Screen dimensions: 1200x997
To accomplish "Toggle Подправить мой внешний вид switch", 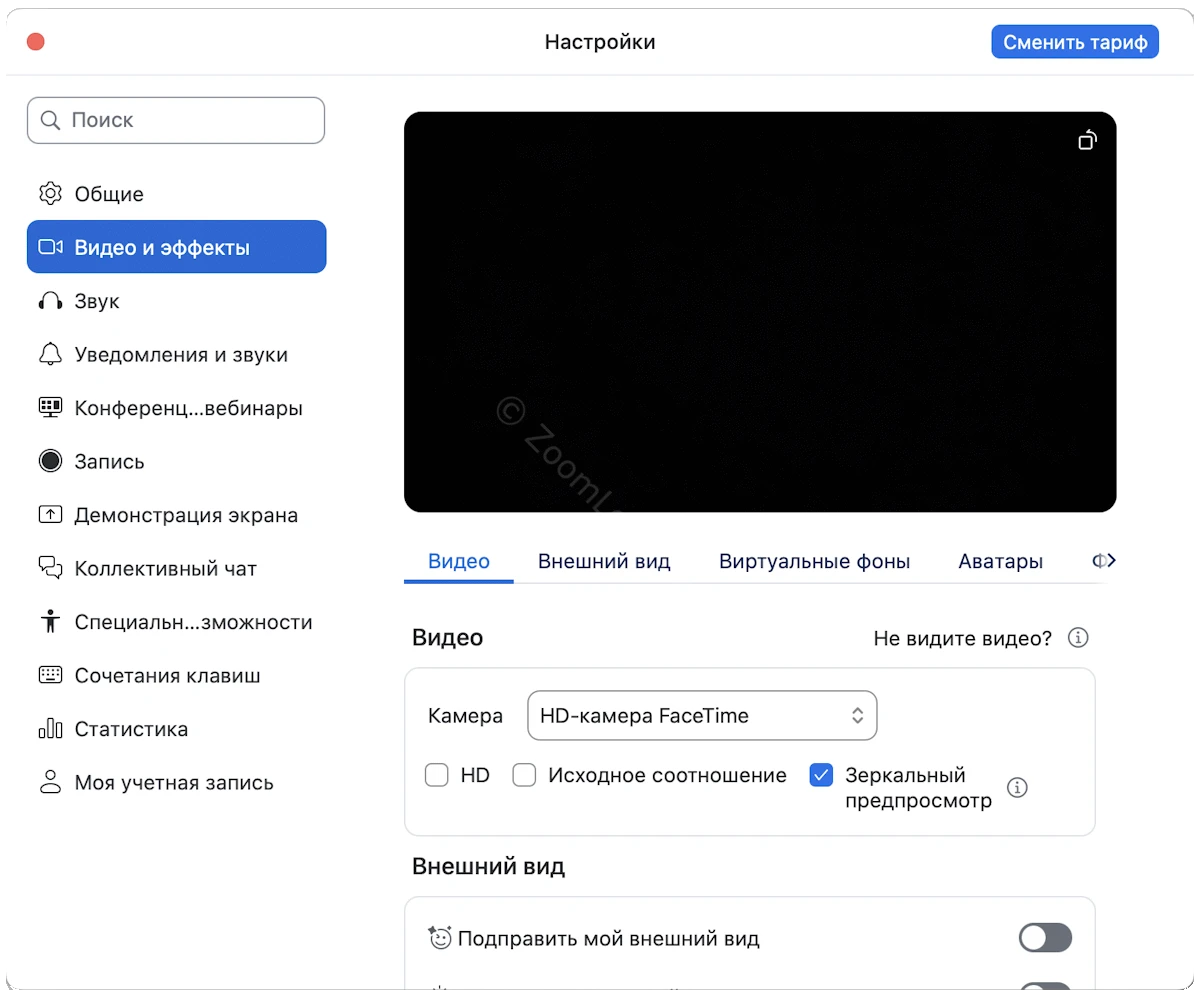I will [1045, 938].
